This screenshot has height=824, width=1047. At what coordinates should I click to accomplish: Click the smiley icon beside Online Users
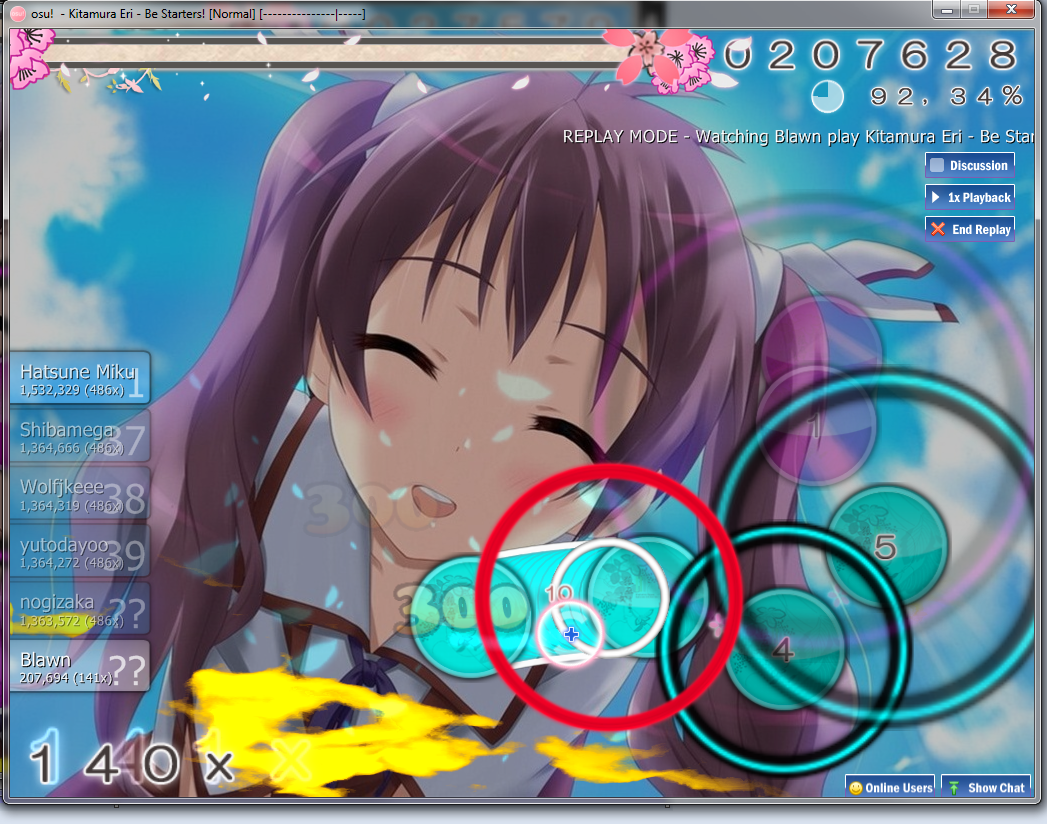(x=855, y=788)
